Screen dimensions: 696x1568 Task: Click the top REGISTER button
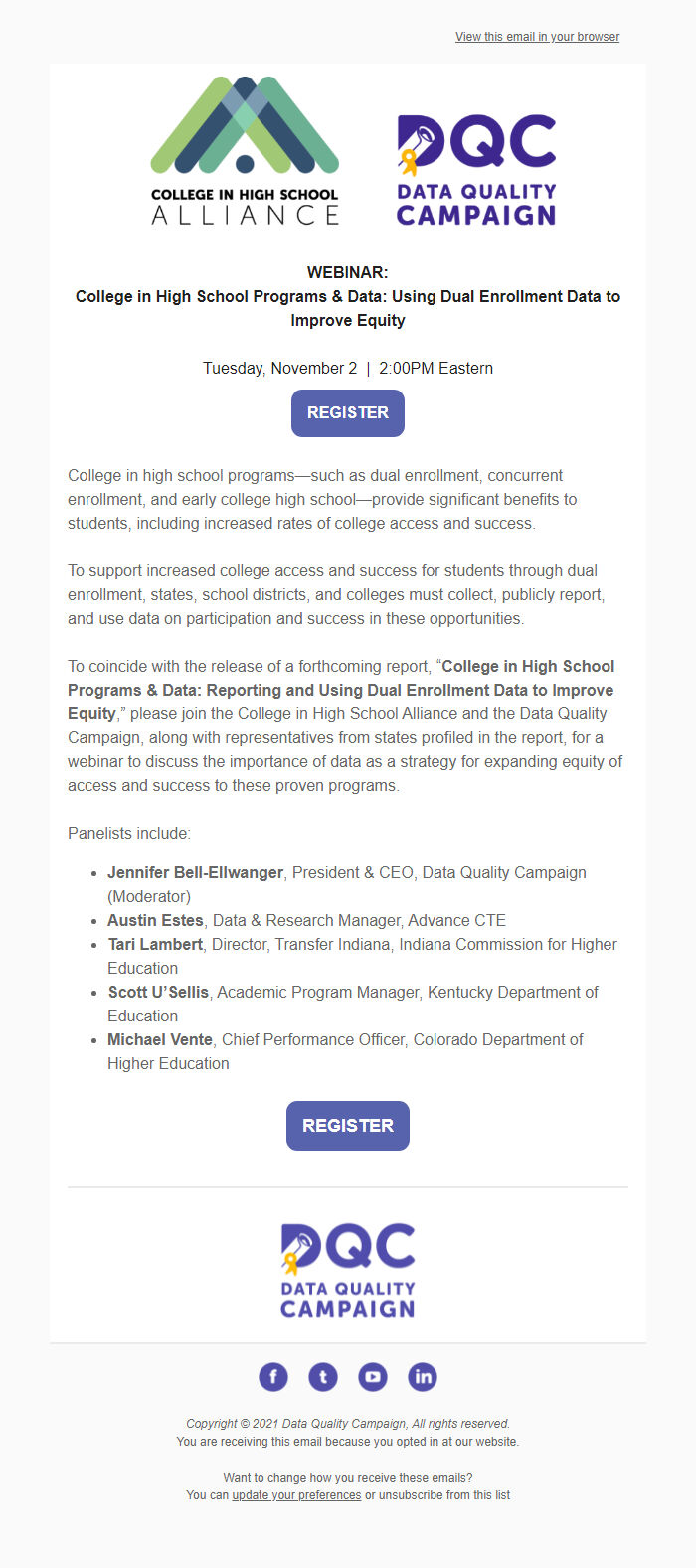click(x=347, y=413)
